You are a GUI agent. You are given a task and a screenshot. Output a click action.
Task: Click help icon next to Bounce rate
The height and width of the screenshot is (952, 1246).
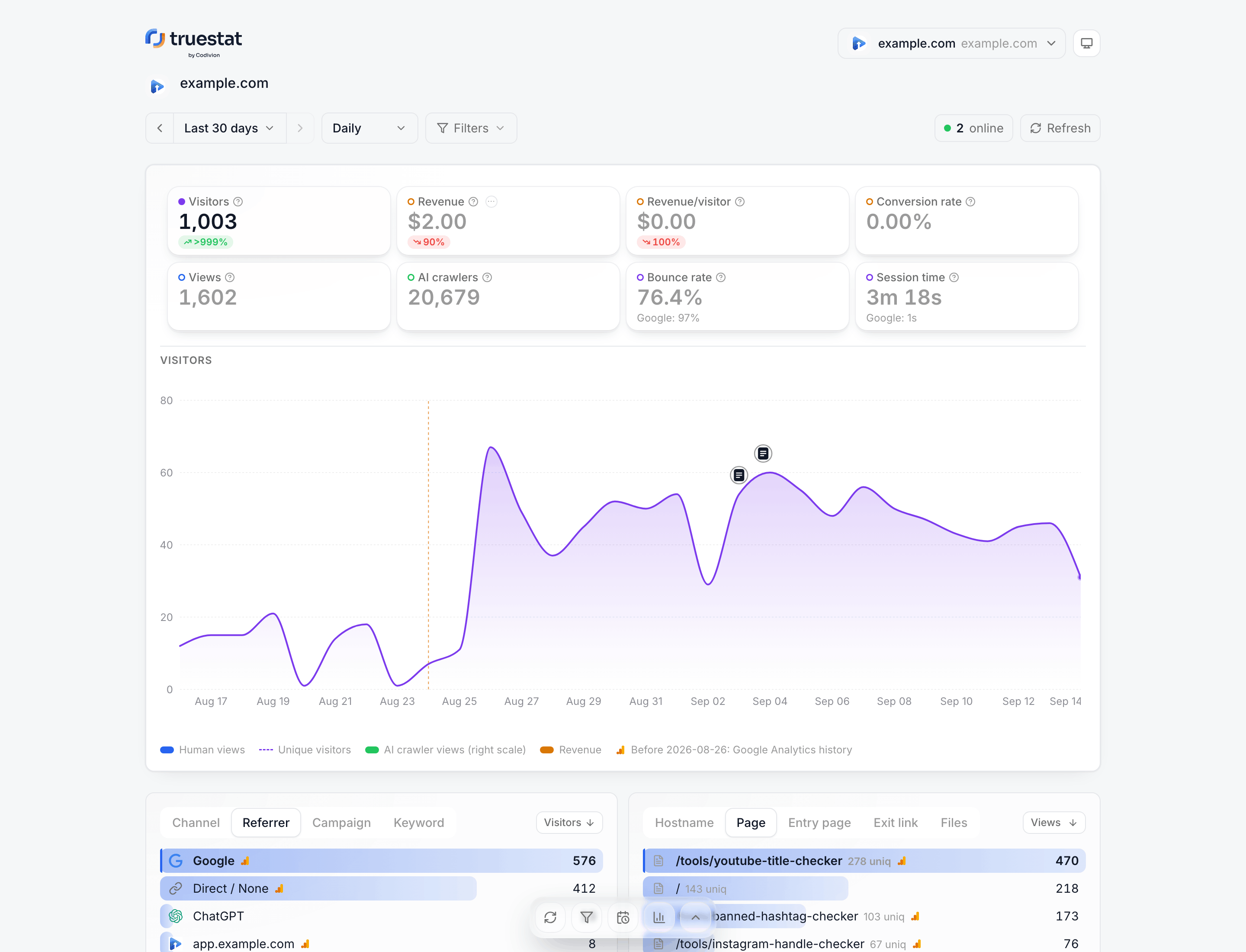[x=720, y=278]
